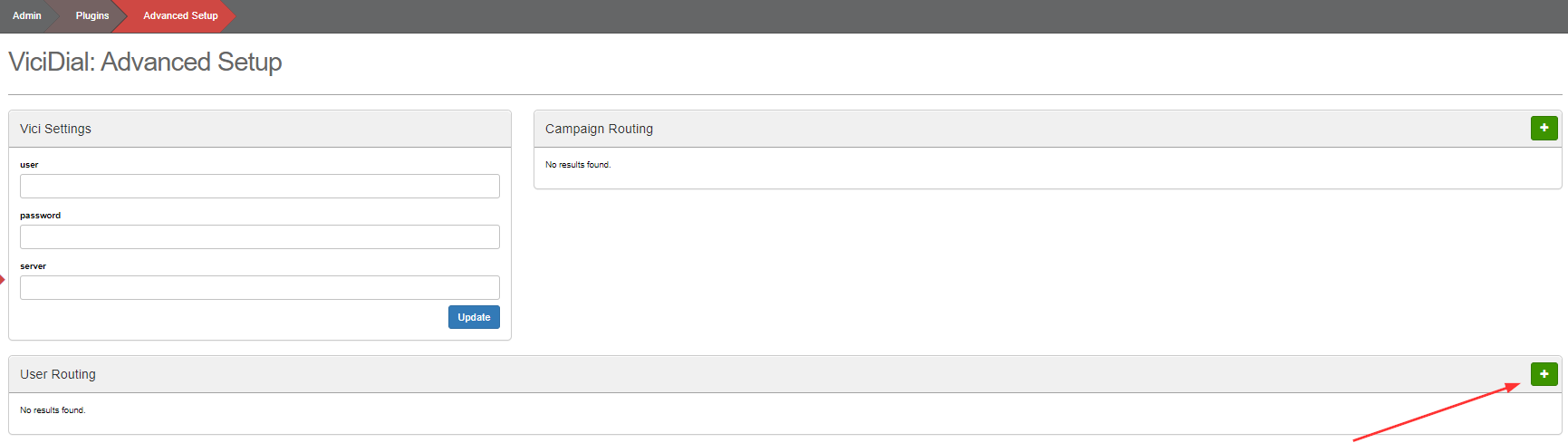Click the 'server' field label
Viewport: 1568px width, 443px height.
click(33, 266)
